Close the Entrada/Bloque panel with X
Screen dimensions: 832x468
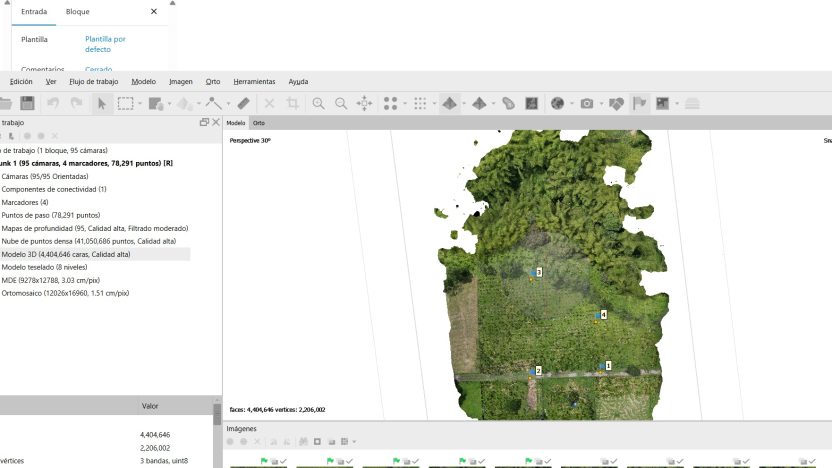(x=154, y=12)
